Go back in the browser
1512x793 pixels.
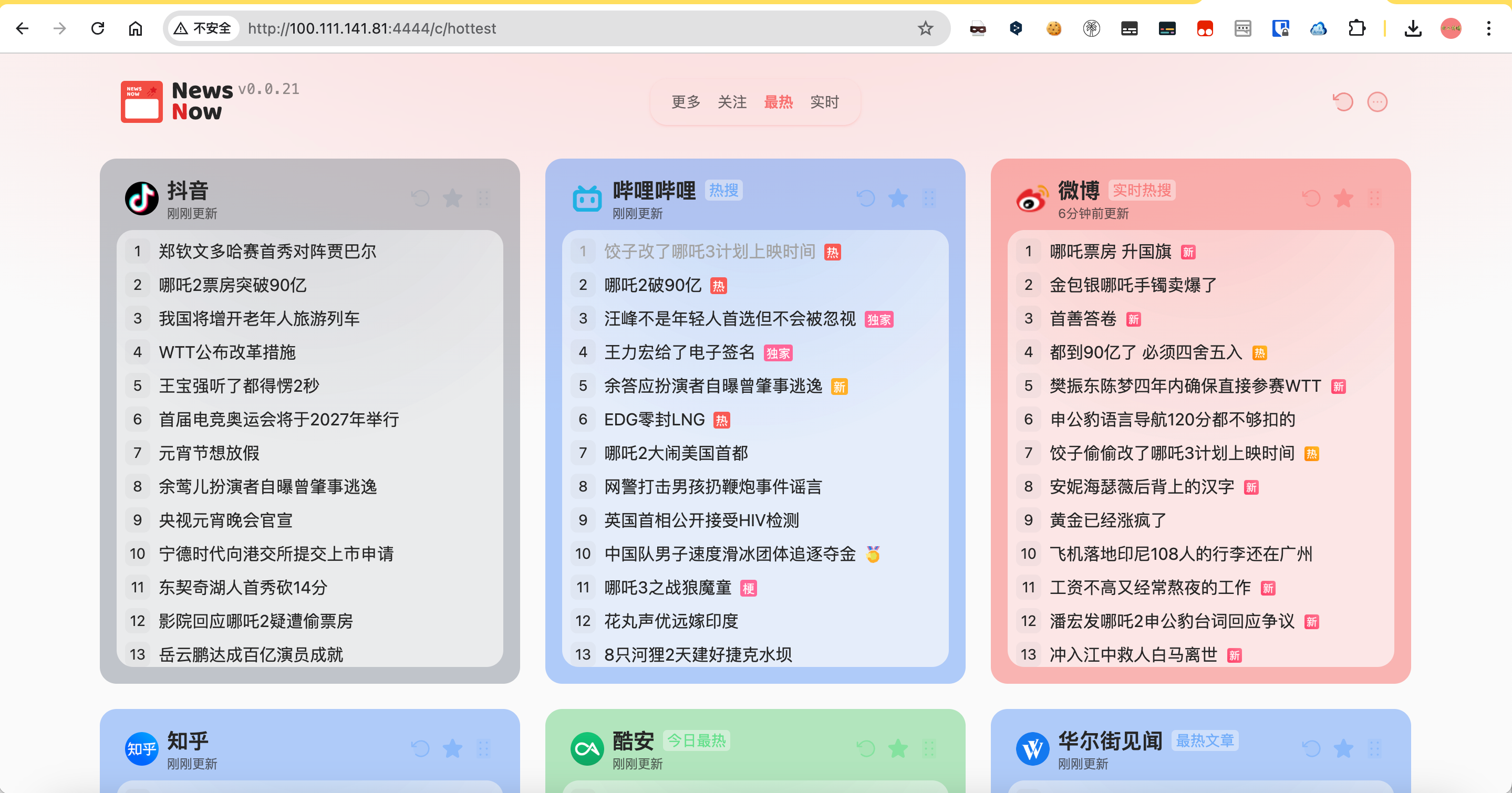[x=22, y=28]
